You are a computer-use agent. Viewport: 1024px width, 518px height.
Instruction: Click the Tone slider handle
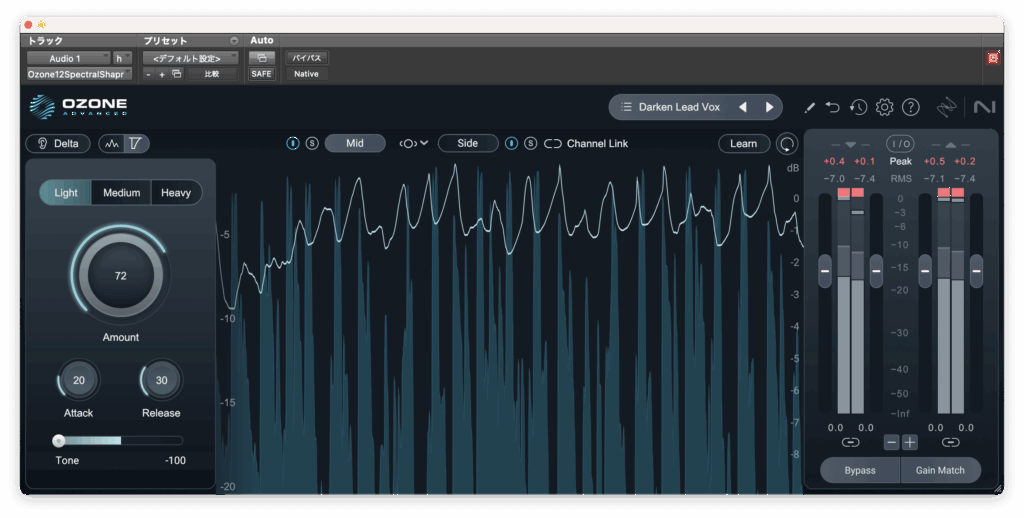(x=59, y=440)
